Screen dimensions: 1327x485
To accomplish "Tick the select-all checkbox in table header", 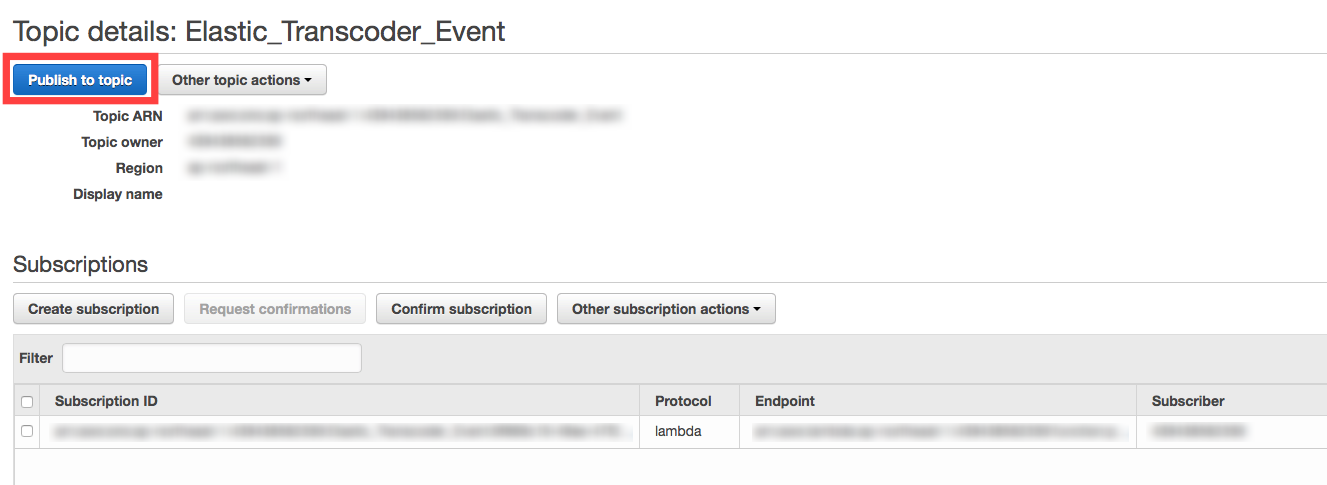I will (x=27, y=402).
